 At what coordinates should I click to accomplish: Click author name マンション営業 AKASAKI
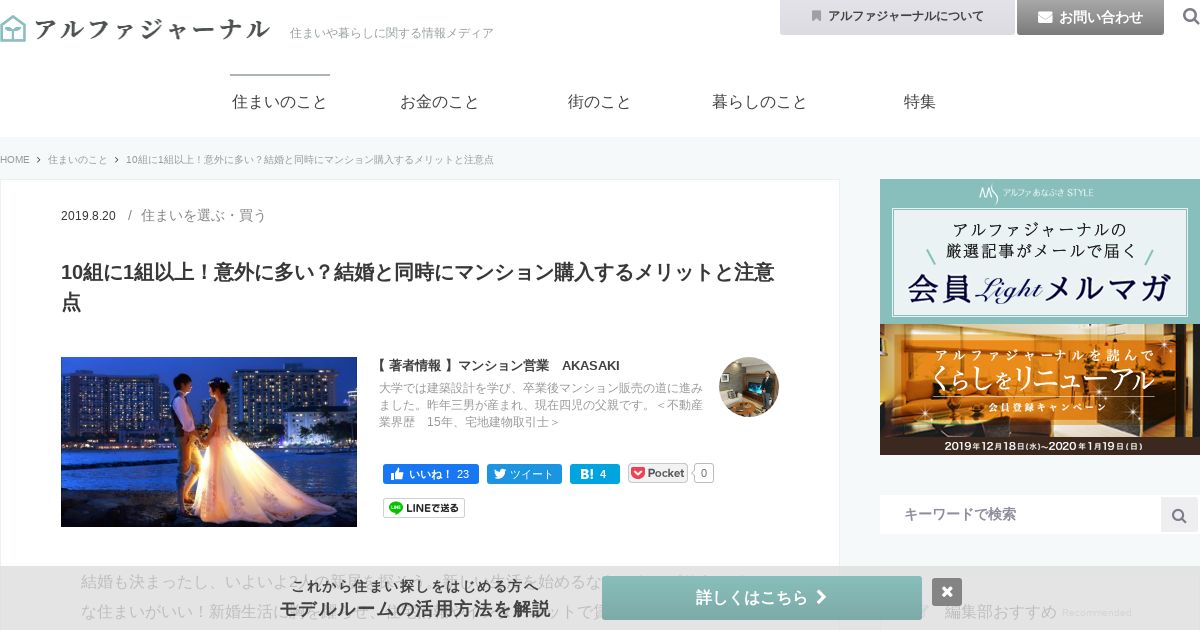tap(538, 366)
